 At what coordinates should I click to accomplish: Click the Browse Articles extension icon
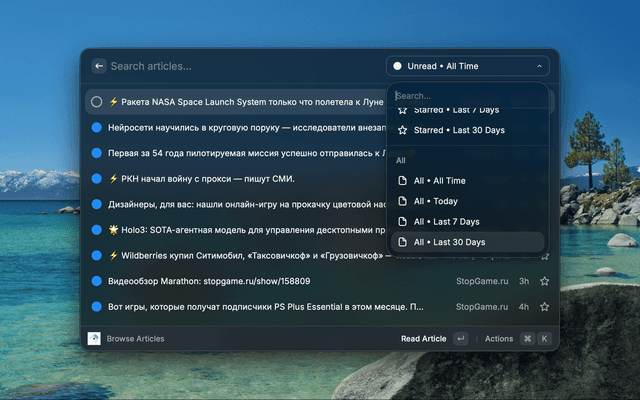point(94,339)
